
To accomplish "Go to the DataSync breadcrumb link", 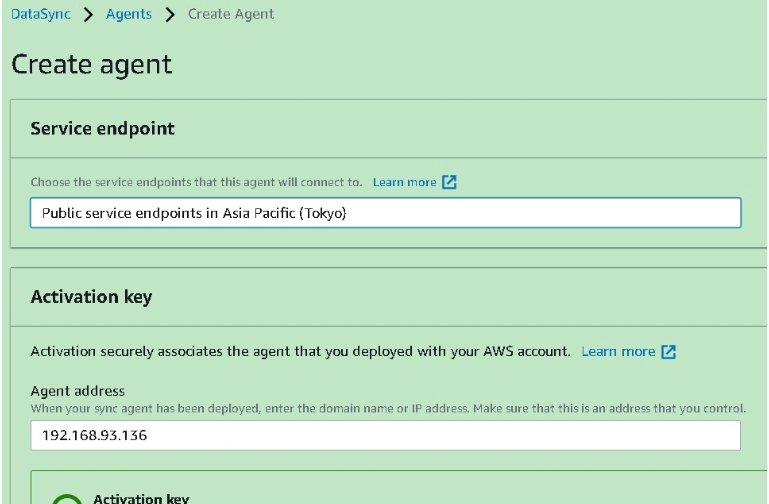I will [41, 14].
